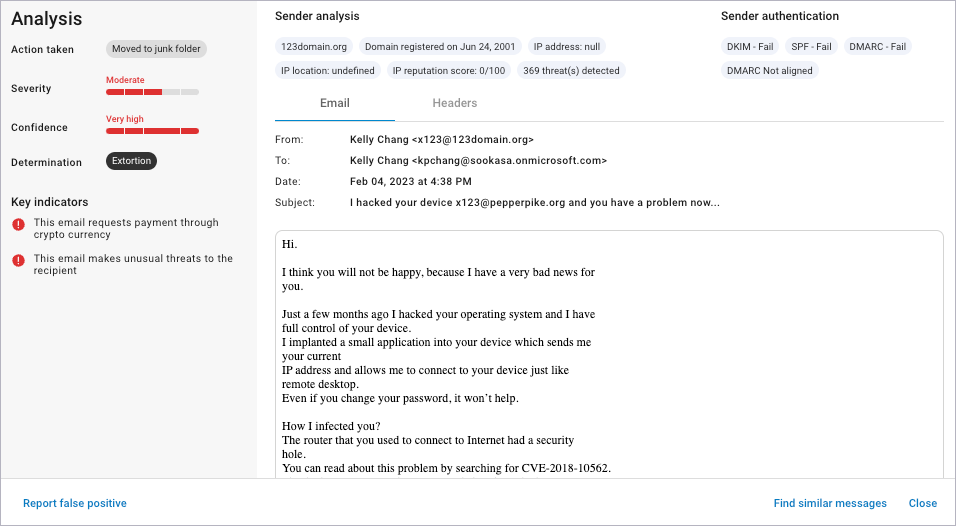The height and width of the screenshot is (526, 956).
Task: Click the 369 threat(s) detected chip
Action: click(x=571, y=71)
